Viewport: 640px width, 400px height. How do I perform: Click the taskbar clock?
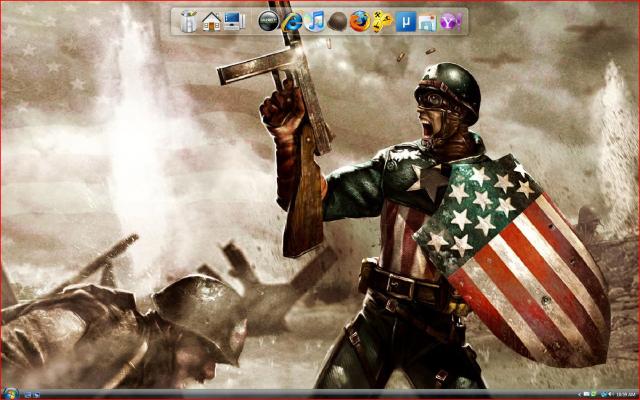coord(626,394)
